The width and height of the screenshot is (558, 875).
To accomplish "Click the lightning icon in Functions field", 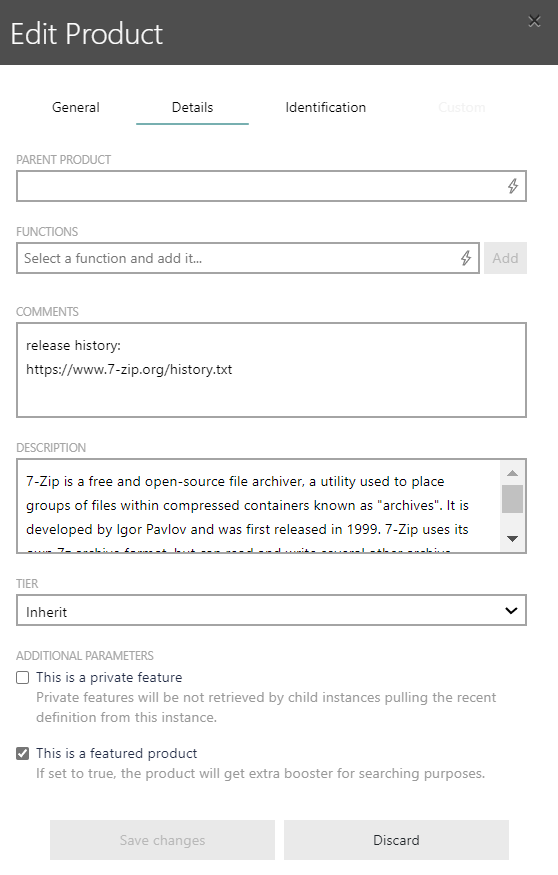I will (466, 258).
